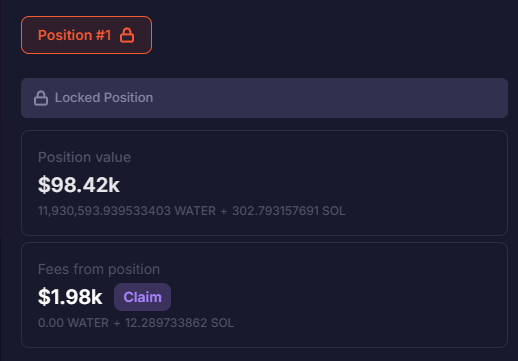Click the Locked Position banner text
This screenshot has height=361, width=518.
(104, 98)
